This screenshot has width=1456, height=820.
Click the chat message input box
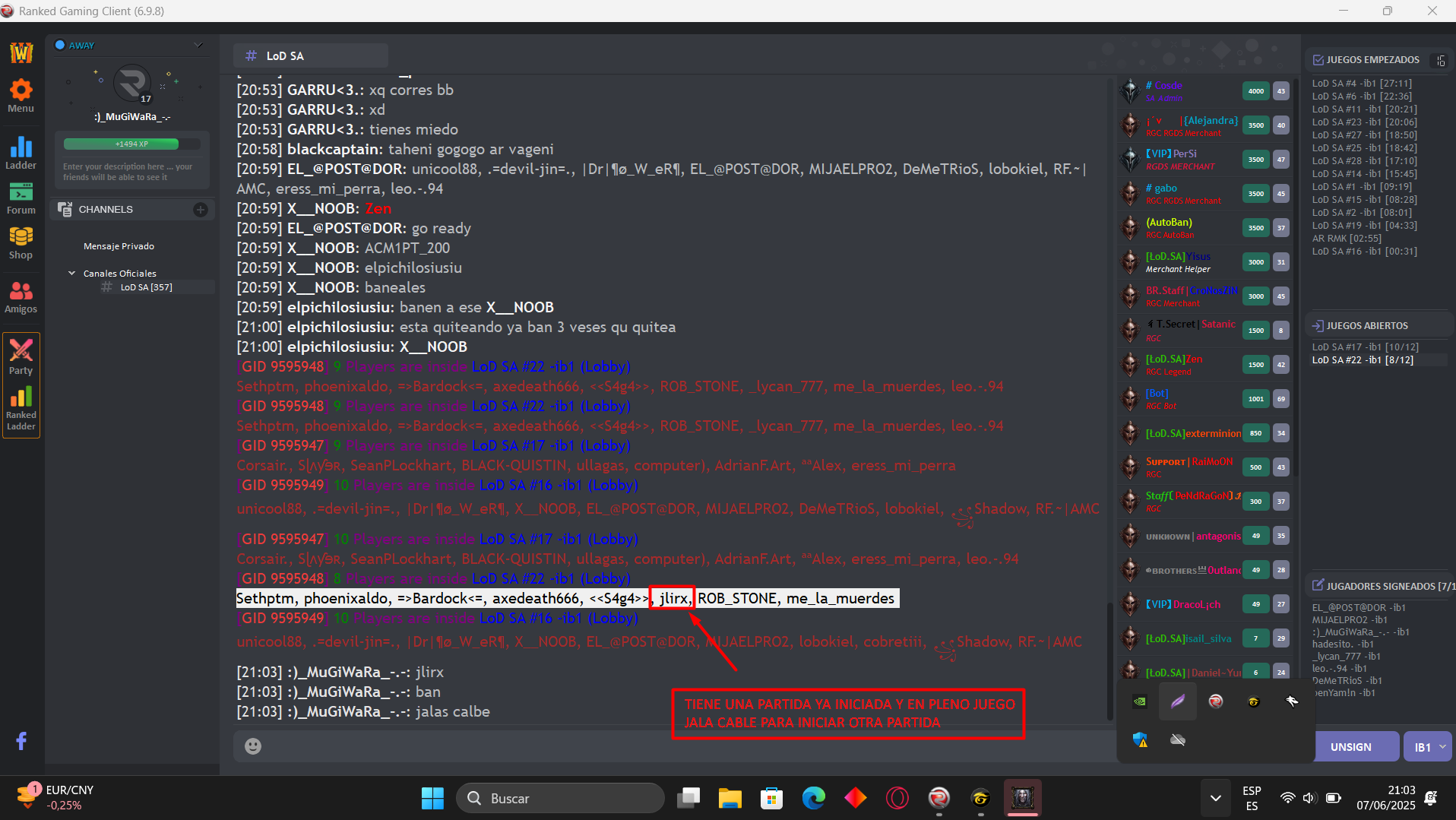click(673, 746)
